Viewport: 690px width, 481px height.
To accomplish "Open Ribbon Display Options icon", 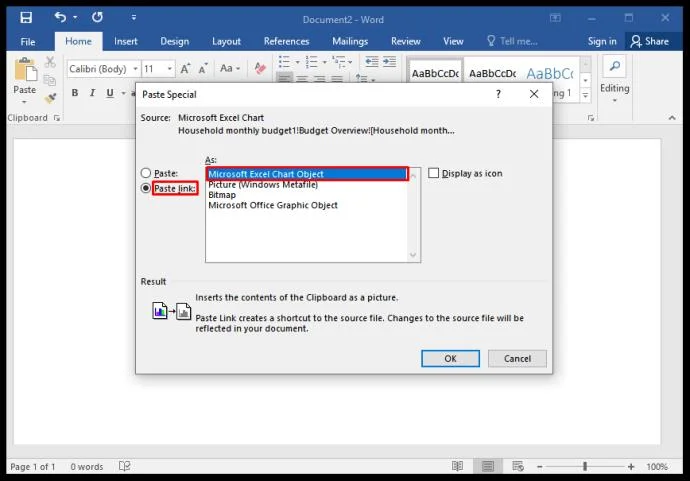I will tap(555, 18).
